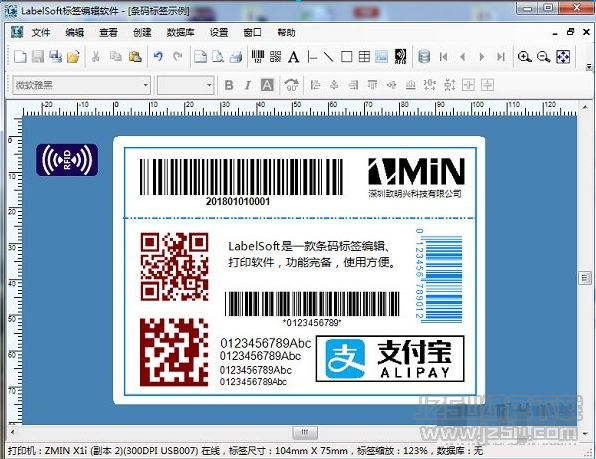Open the 查看 menu
Viewport: 596px width, 459px height.
point(108,33)
